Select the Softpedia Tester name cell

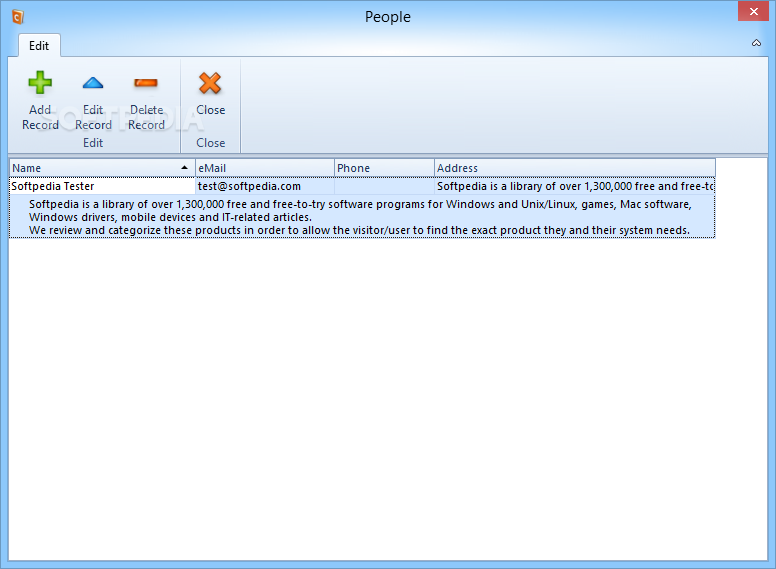[x=102, y=186]
